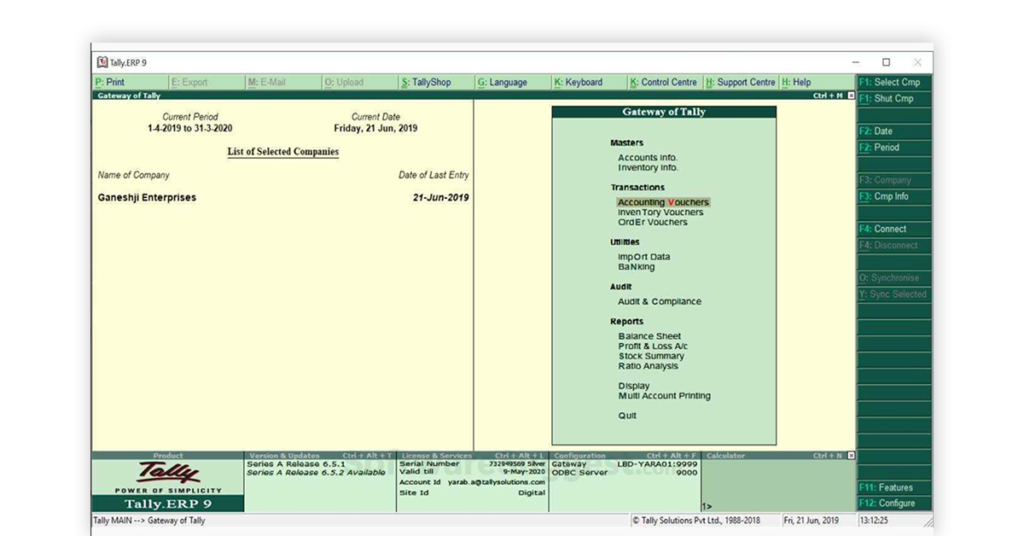Click the account id email address
The width and height of the screenshot is (1024, 536).
tap(496, 482)
